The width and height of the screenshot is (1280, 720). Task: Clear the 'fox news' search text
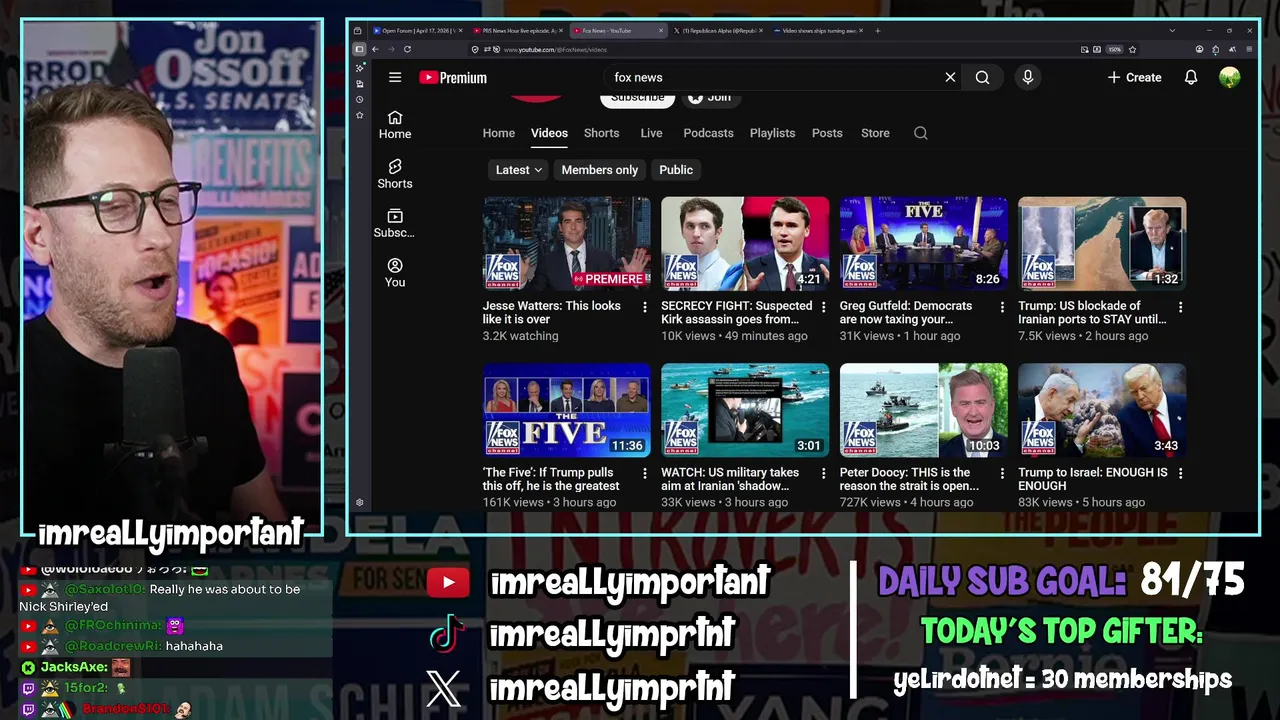point(950,77)
